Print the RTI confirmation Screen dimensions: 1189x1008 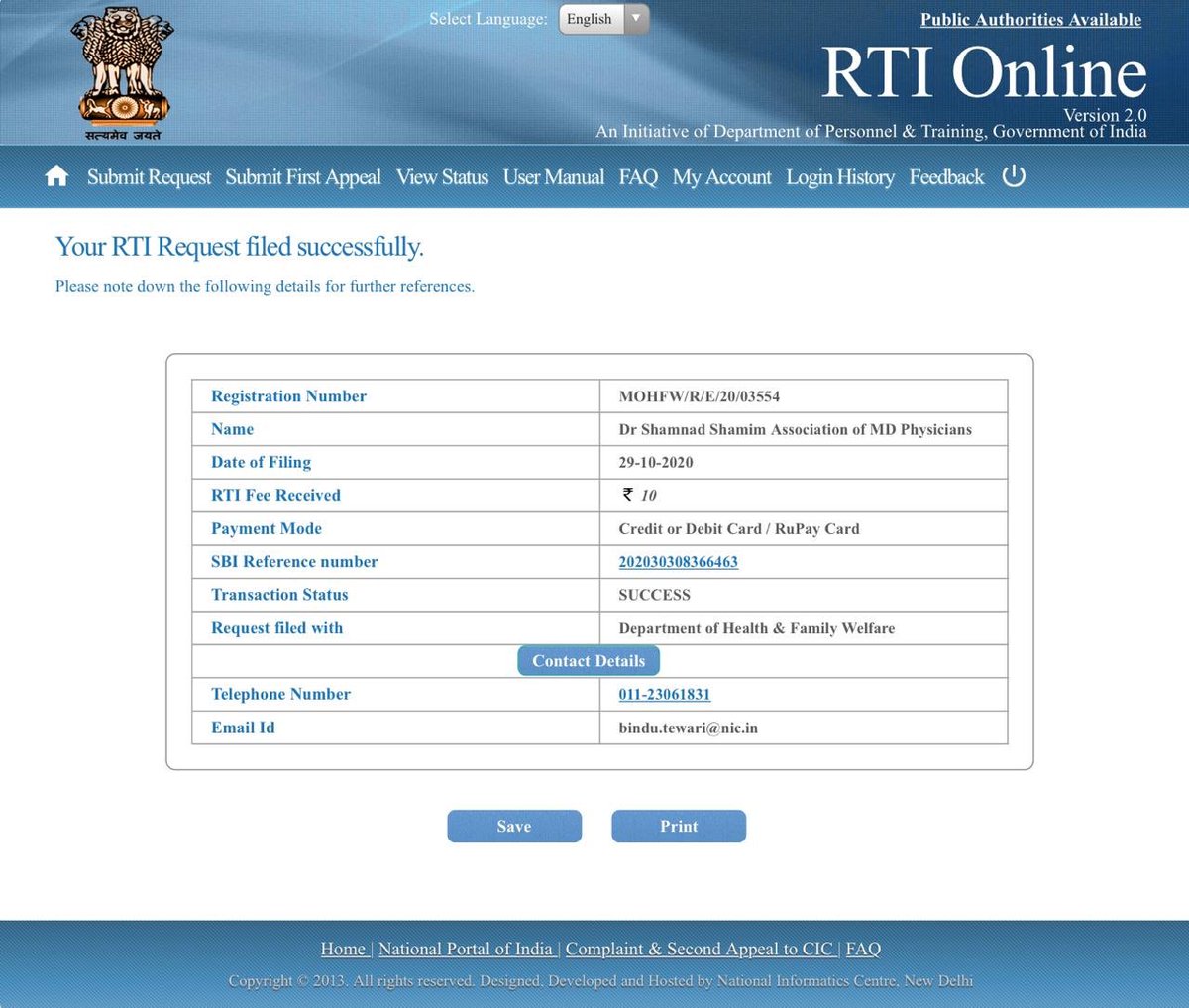click(x=679, y=827)
